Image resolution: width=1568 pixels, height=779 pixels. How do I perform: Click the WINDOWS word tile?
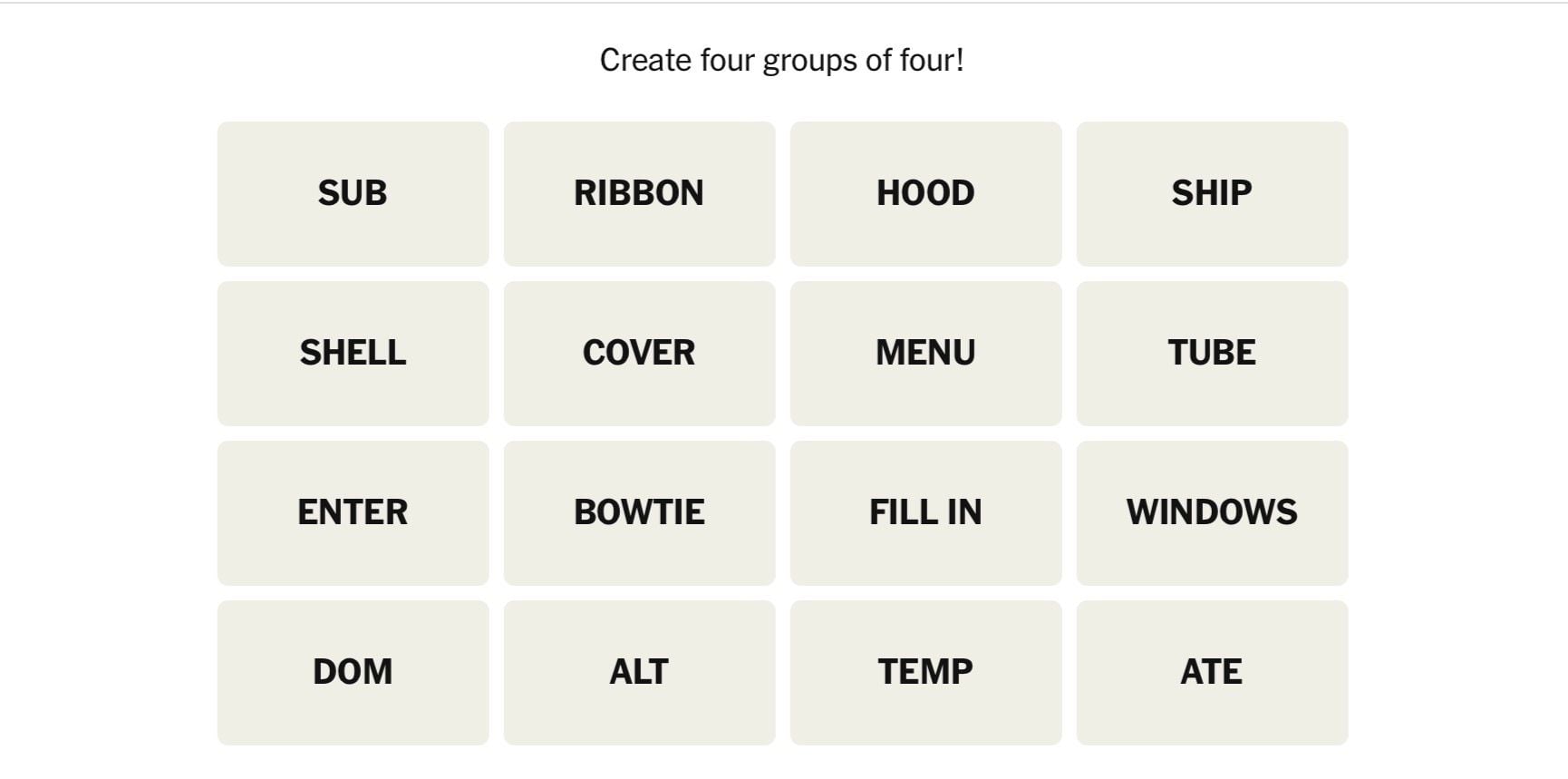tap(1212, 512)
